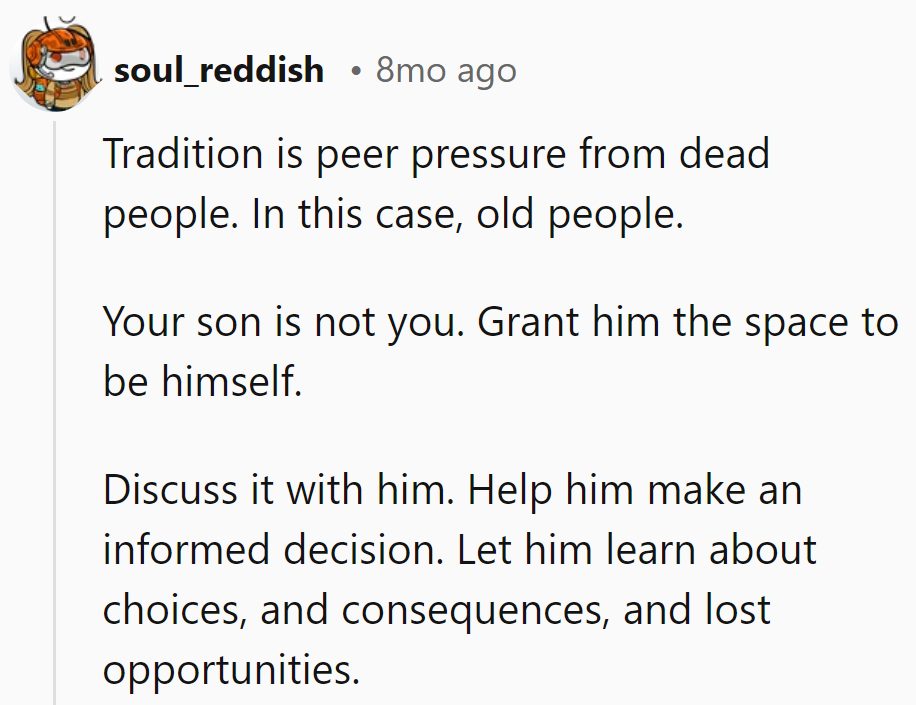Click the "8mo ago" comment timestamp

(x=446, y=70)
